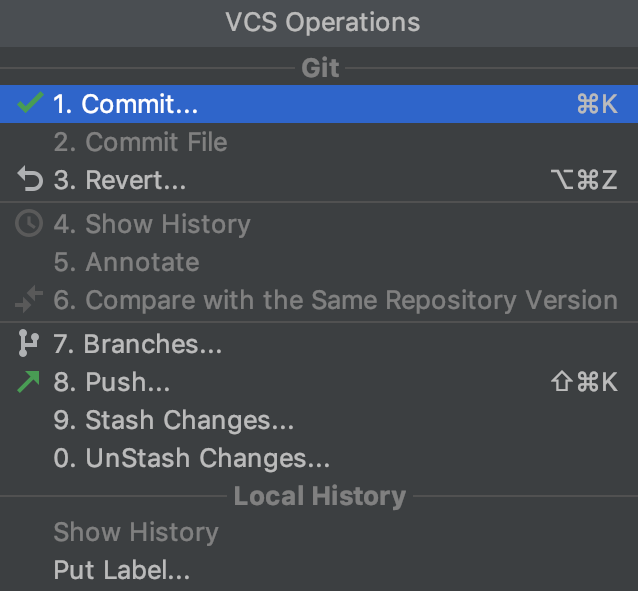Click the ⌥⌘Z shortcut hint for Revert

pos(584,181)
